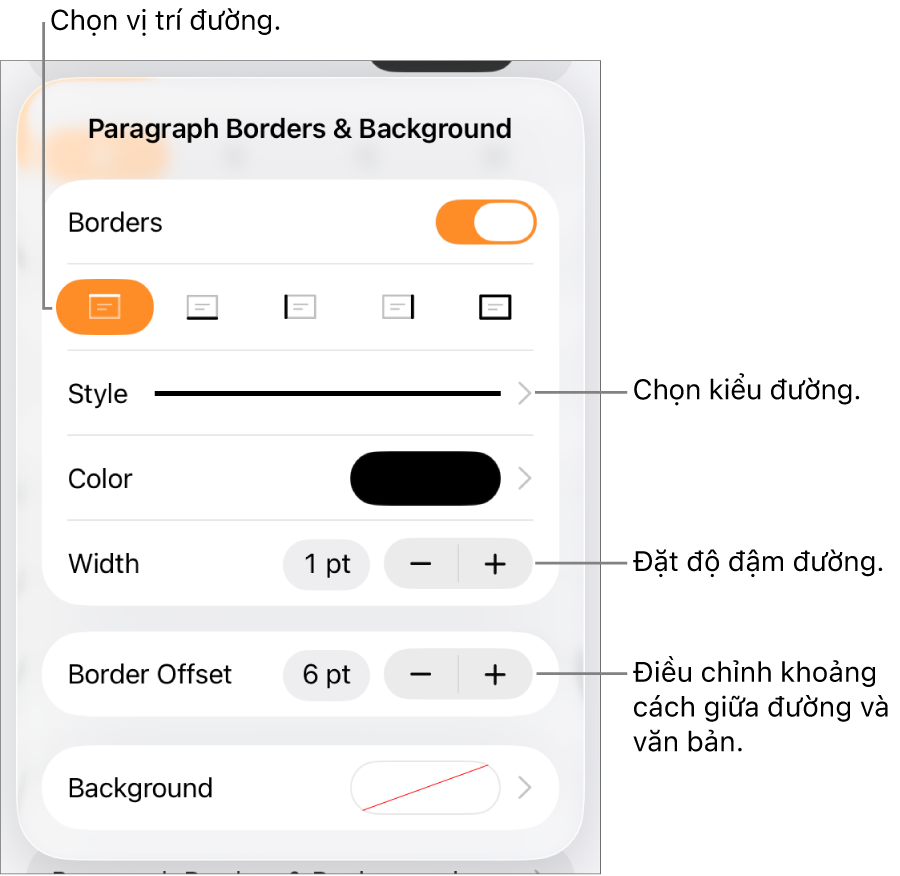This screenshot has height=876, width=900.
Task: Tap the 1 pt Width value field
Action: pos(327,564)
